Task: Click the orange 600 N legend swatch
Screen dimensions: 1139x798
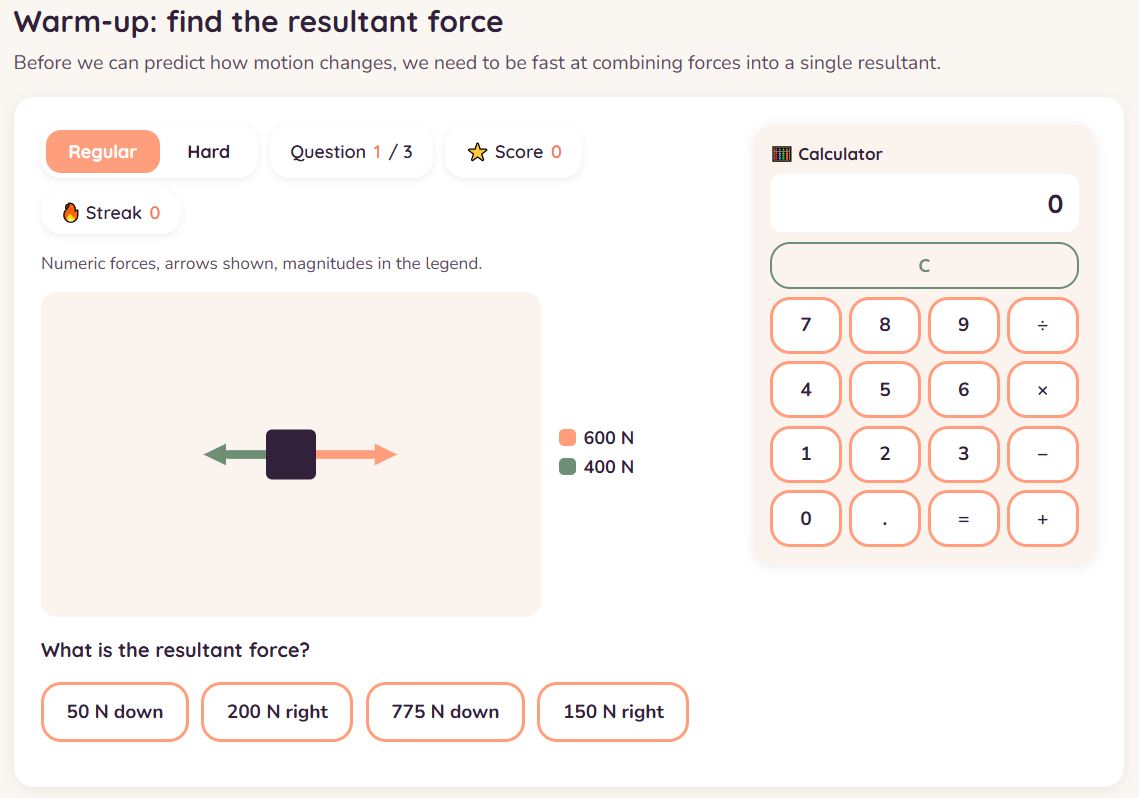Action: pyautogui.click(x=567, y=438)
